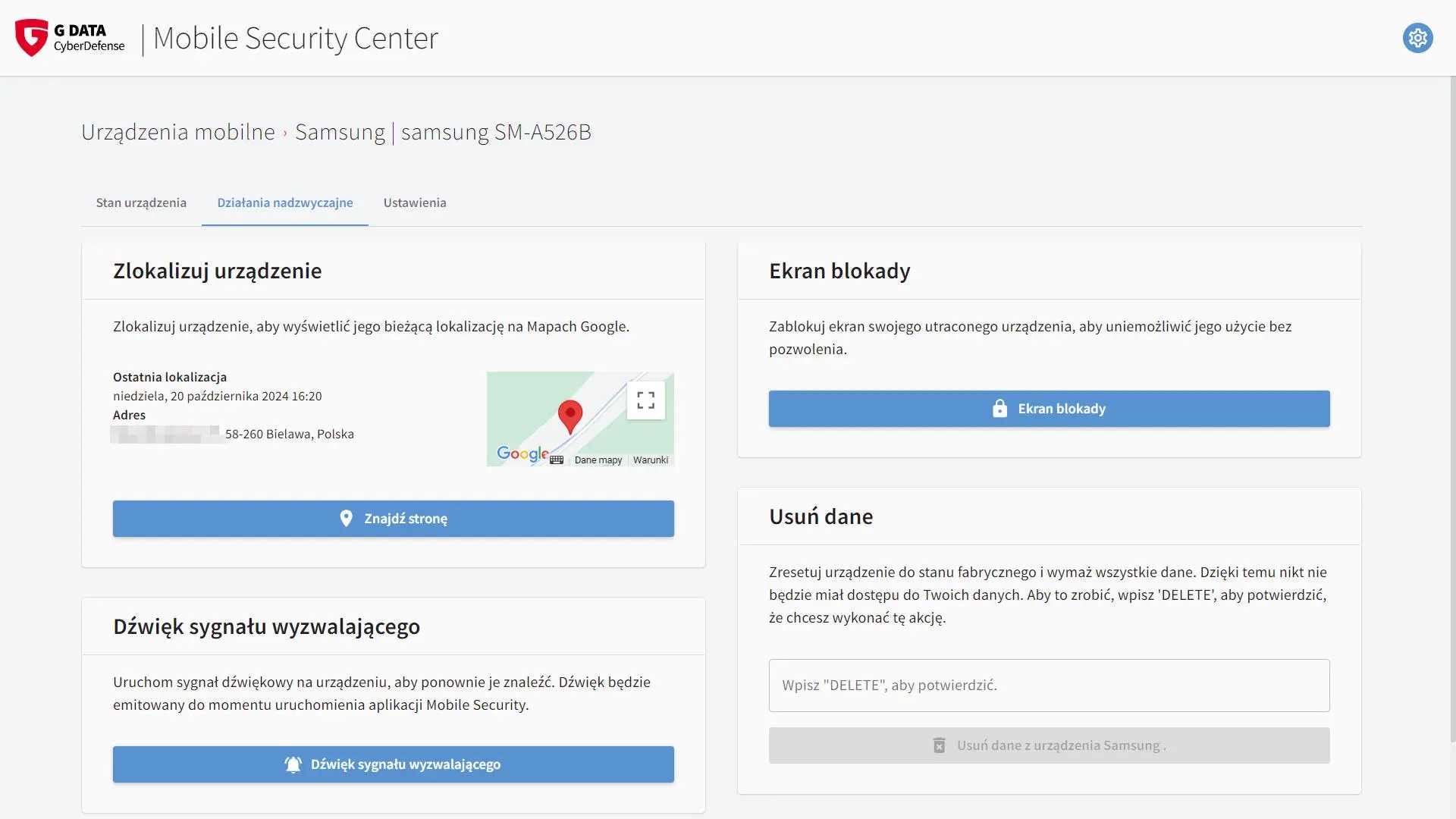Switch to the Stan urządzenia tab
This screenshot has height=819, width=1456.
click(141, 202)
